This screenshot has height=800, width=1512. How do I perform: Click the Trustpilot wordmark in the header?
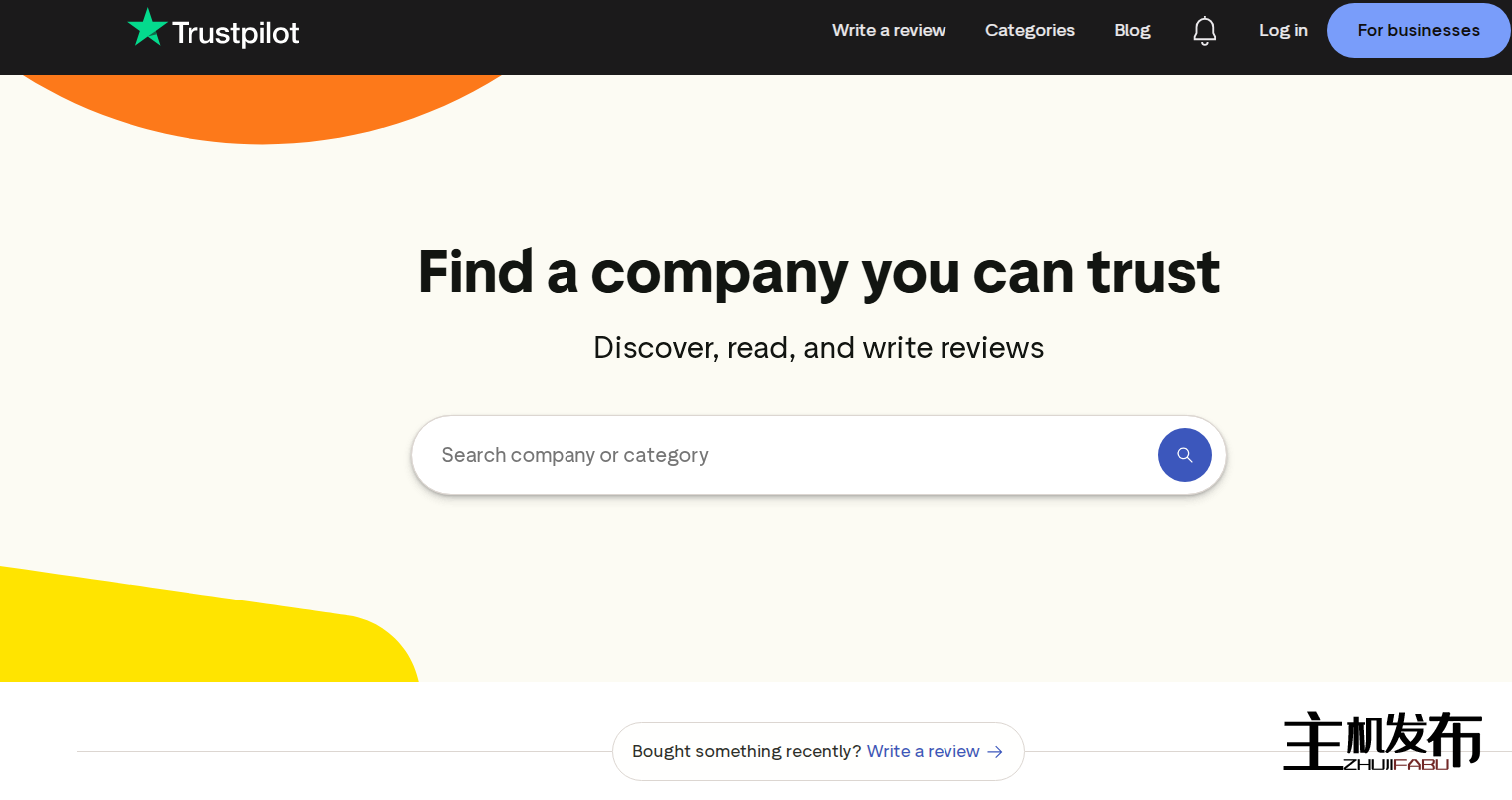coord(235,33)
